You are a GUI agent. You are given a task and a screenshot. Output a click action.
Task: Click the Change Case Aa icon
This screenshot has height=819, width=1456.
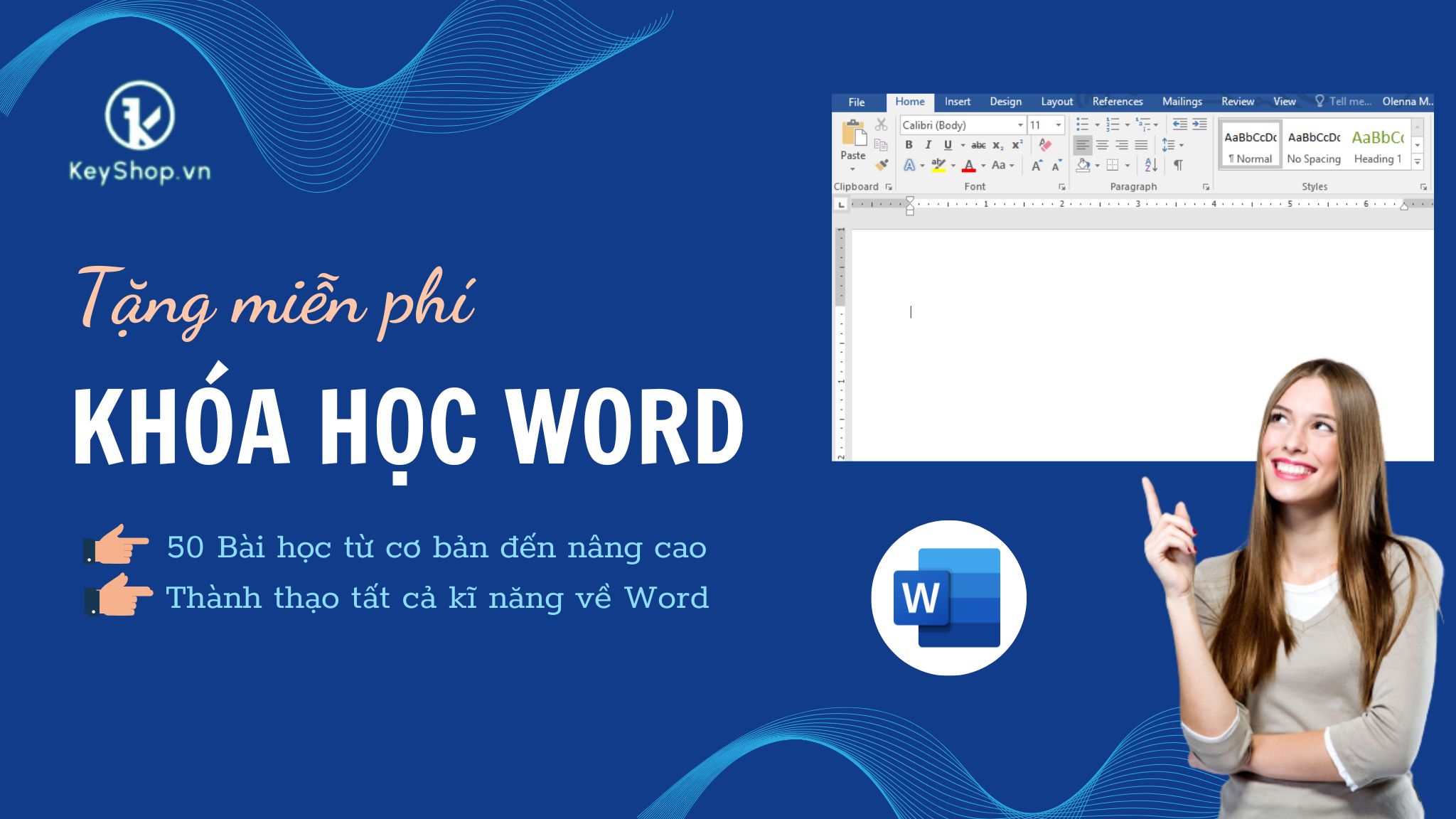[x=998, y=165]
